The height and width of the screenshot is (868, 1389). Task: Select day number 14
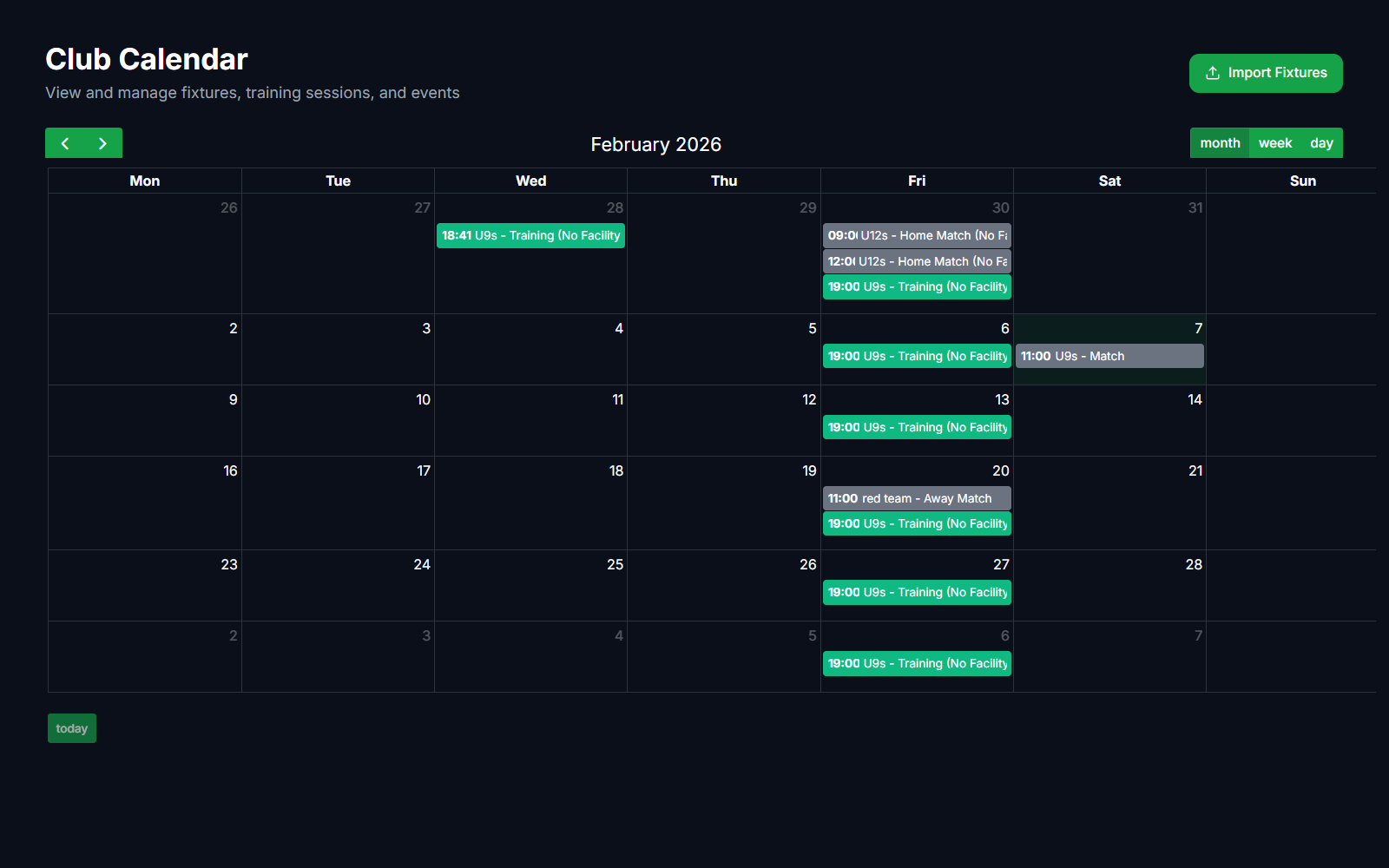click(1195, 399)
